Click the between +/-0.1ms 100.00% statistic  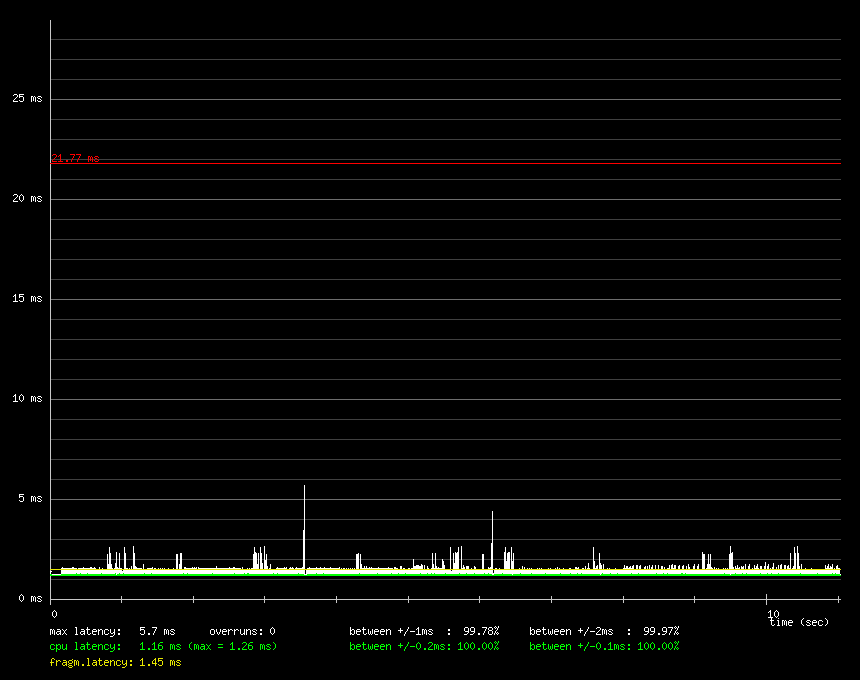coord(604,647)
